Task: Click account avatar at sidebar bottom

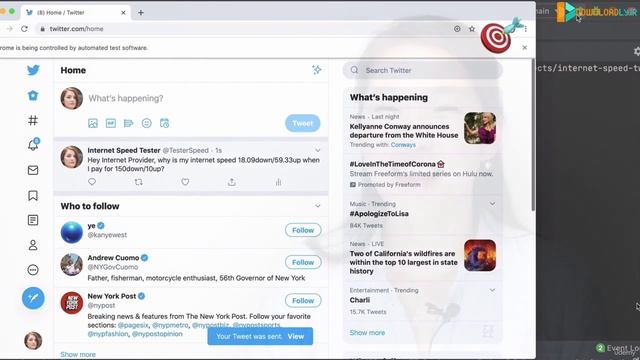Action: click(33, 340)
